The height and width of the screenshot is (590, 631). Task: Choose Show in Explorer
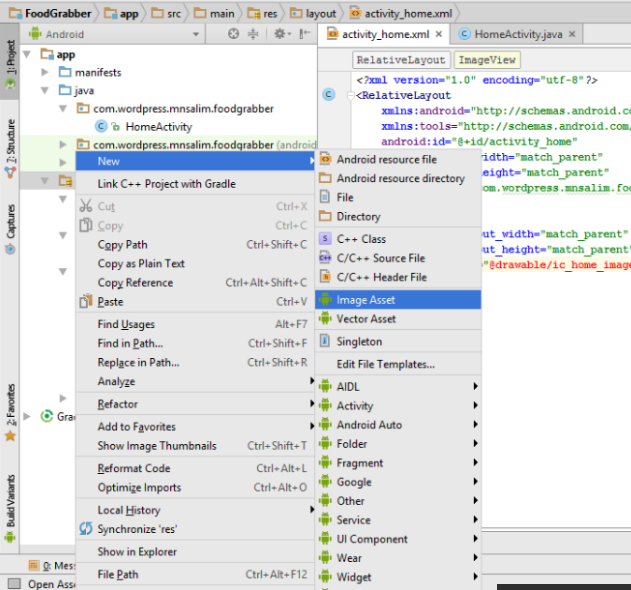pos(195,552)
